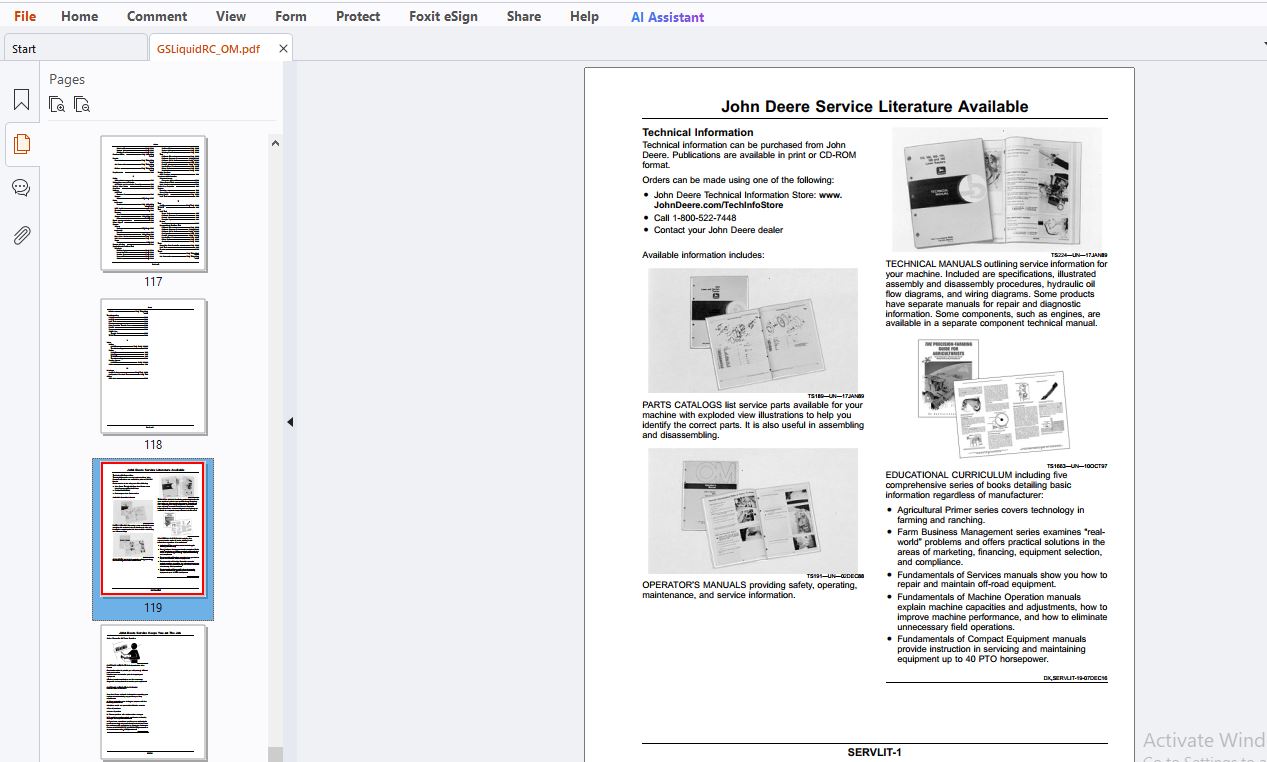Click 'Contact your John Deere dealer' text
The width and height of the screenshot is (1267, 762).
718,230
